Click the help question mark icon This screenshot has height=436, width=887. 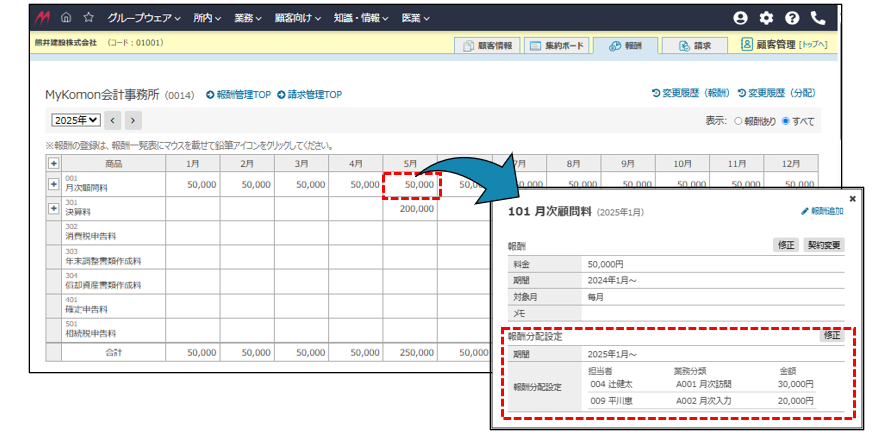[x=792, y=18]
